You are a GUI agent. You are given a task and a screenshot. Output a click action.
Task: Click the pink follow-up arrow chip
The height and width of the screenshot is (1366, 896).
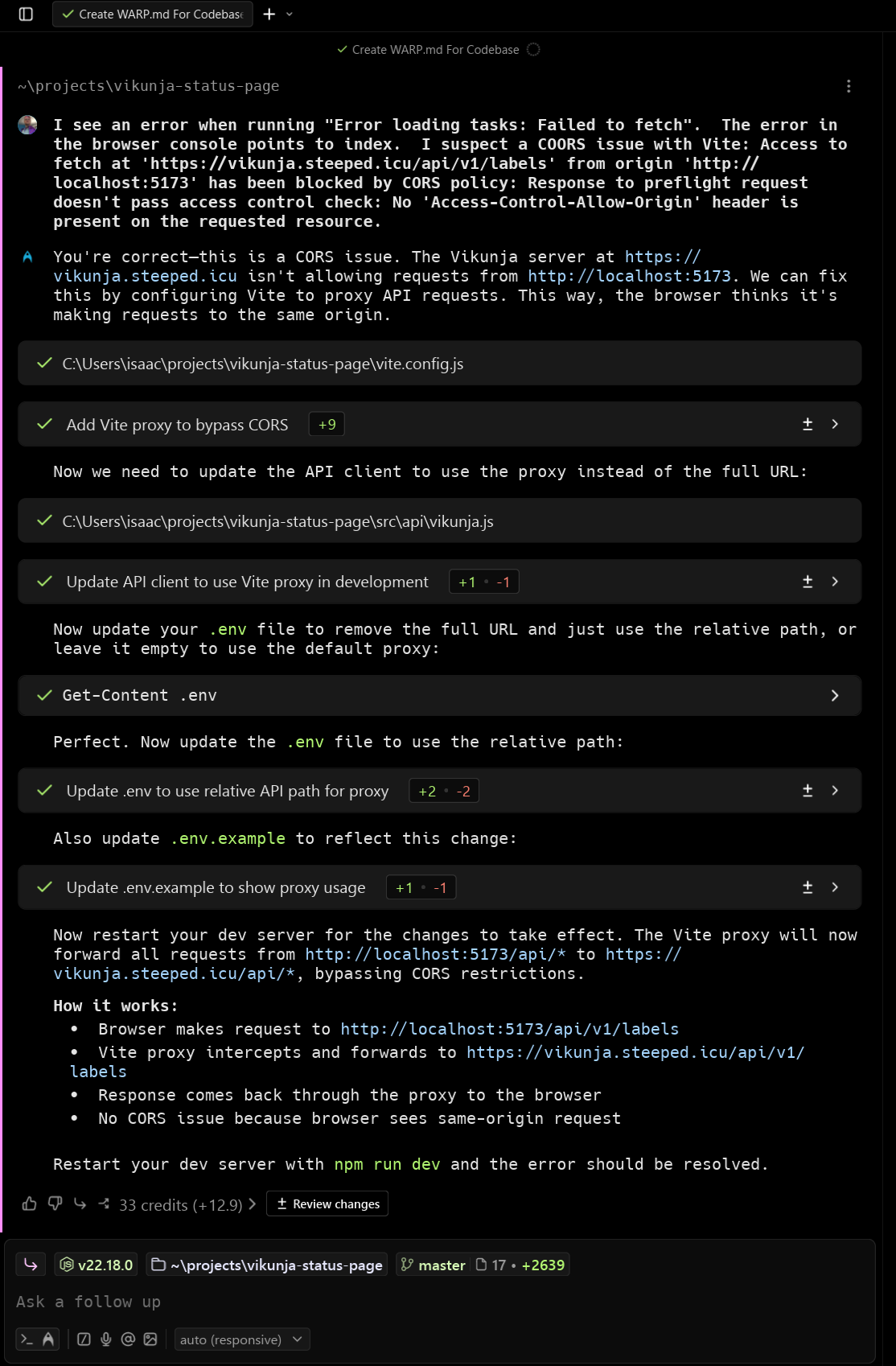click(31, 1265)
